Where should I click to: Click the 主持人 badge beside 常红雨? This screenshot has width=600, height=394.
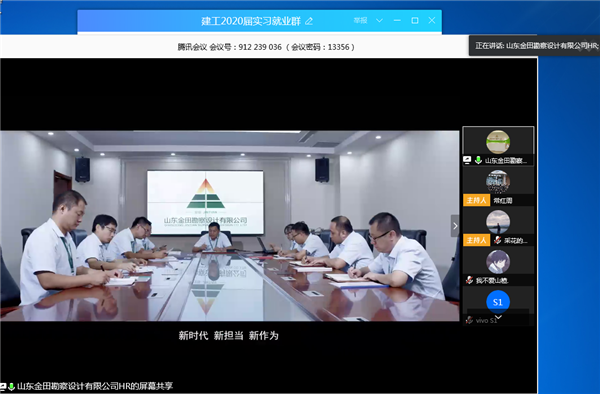tap(476, 200)
